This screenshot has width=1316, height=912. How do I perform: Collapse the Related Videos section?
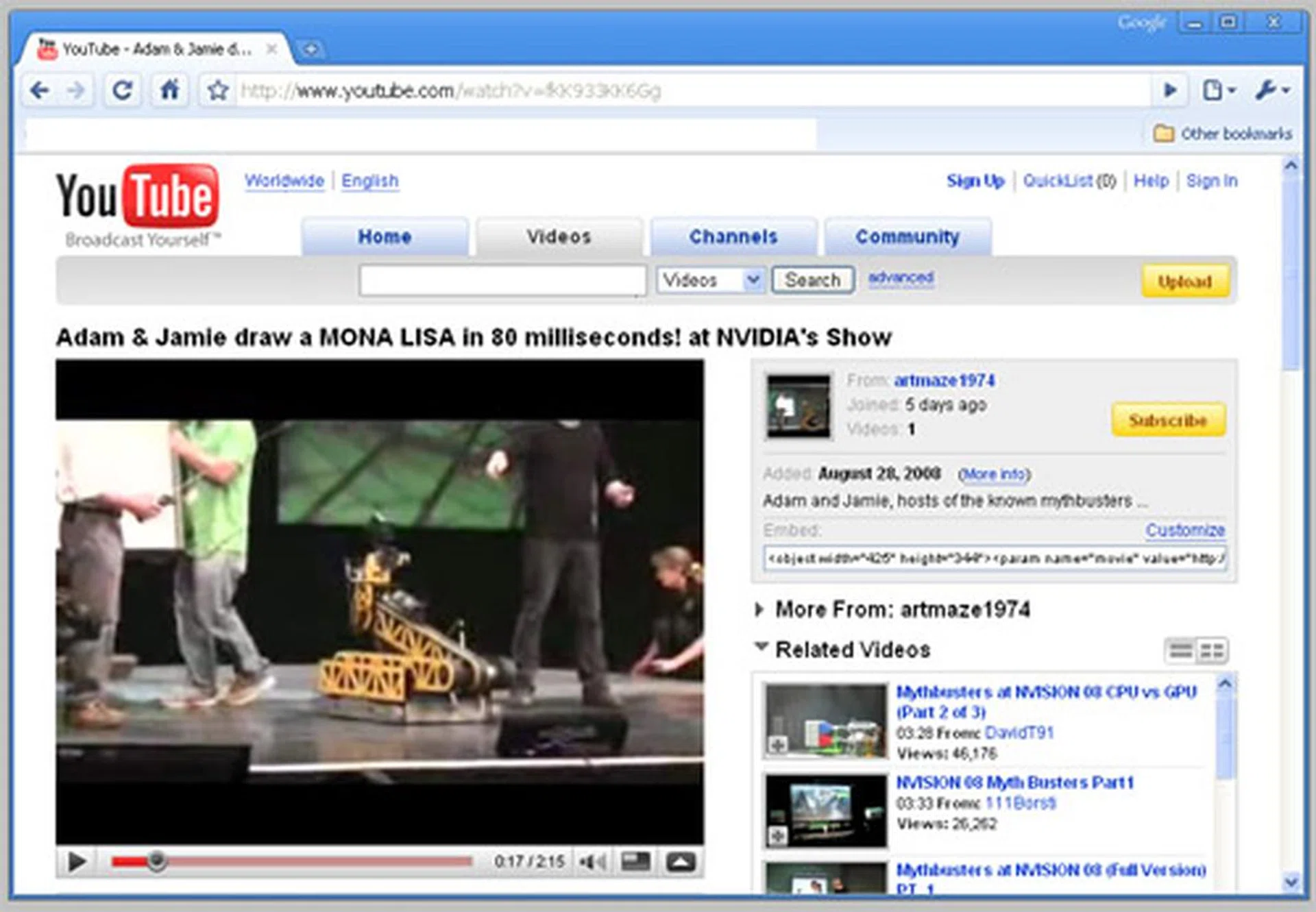tap(761, 646)
